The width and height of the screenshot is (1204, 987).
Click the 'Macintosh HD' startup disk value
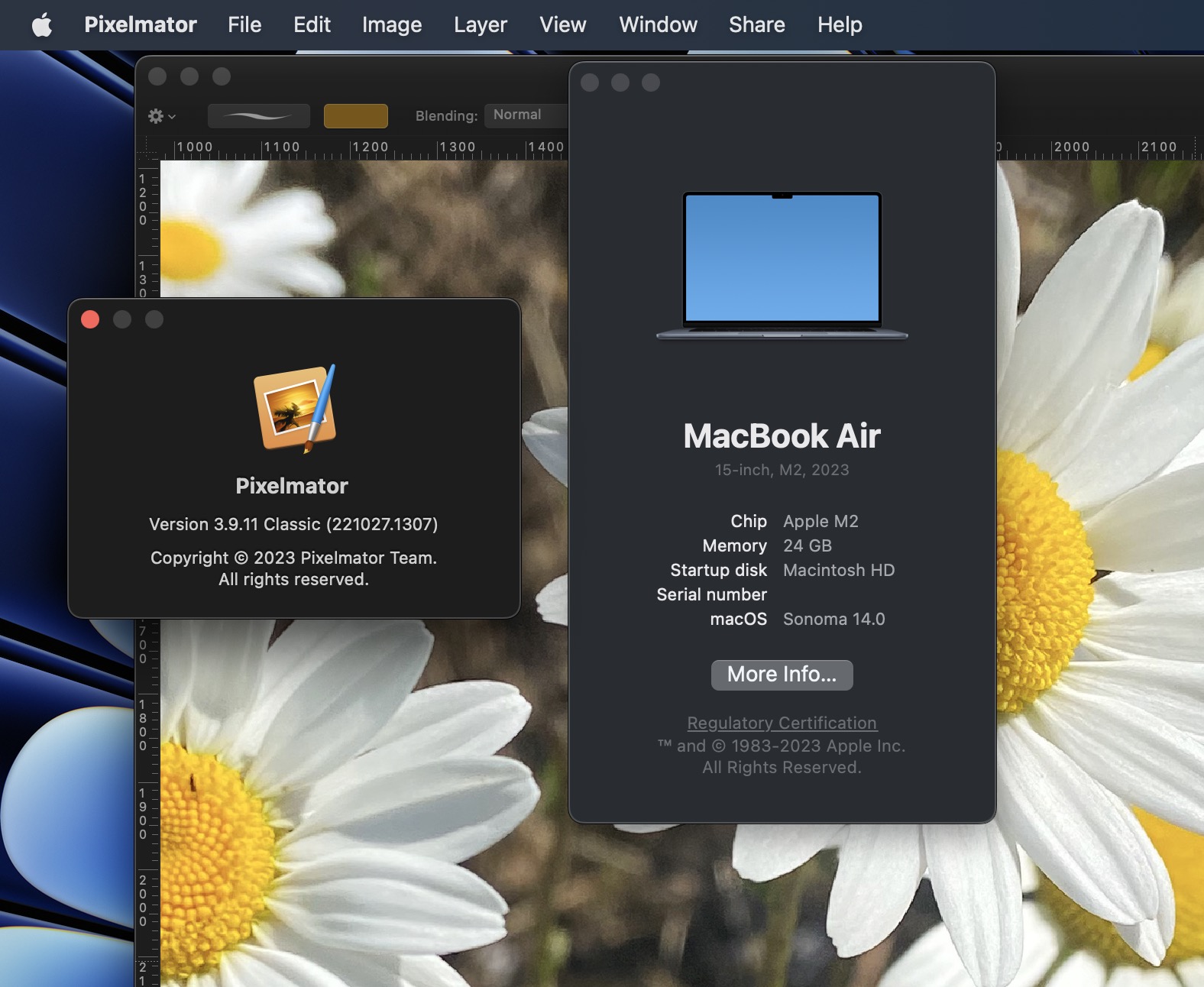(x=839, y=570)
